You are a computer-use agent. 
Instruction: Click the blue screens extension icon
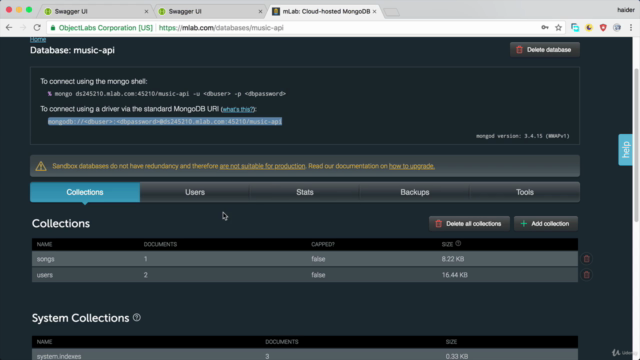pyautogui.click(x=575, y=28)
